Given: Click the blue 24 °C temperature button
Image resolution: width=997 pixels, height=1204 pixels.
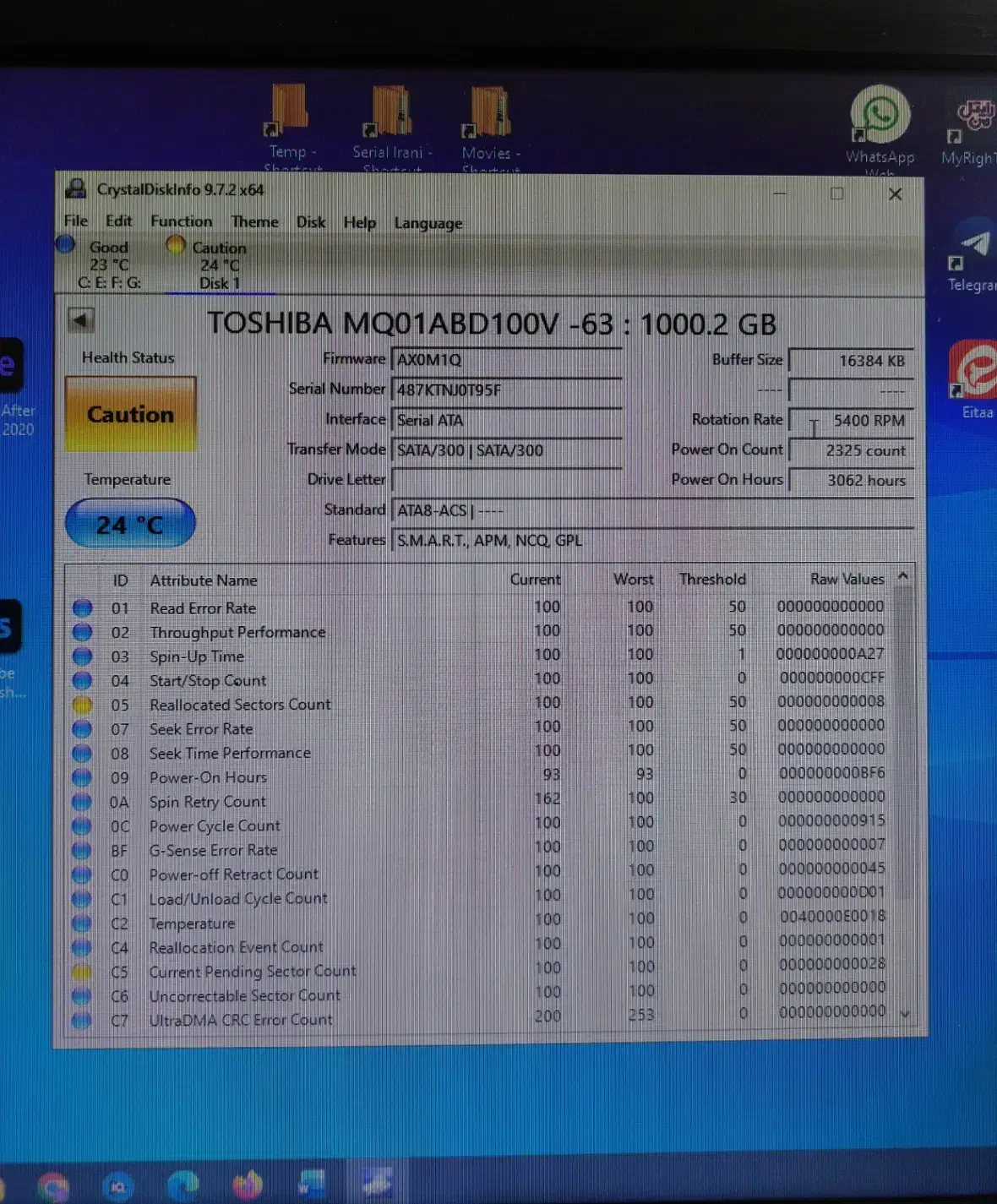Looking at the screenshot, I should pyautogui.click(x=130, y=525).
